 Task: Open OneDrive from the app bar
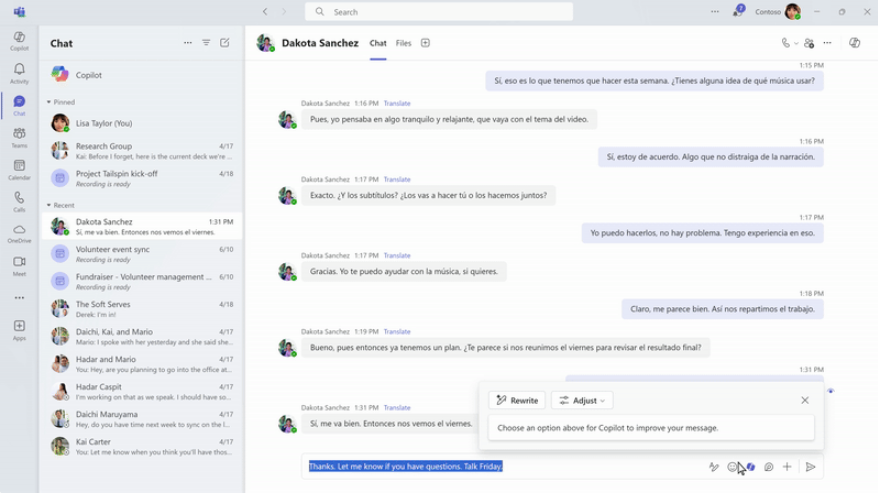click(x=19, y=233)
